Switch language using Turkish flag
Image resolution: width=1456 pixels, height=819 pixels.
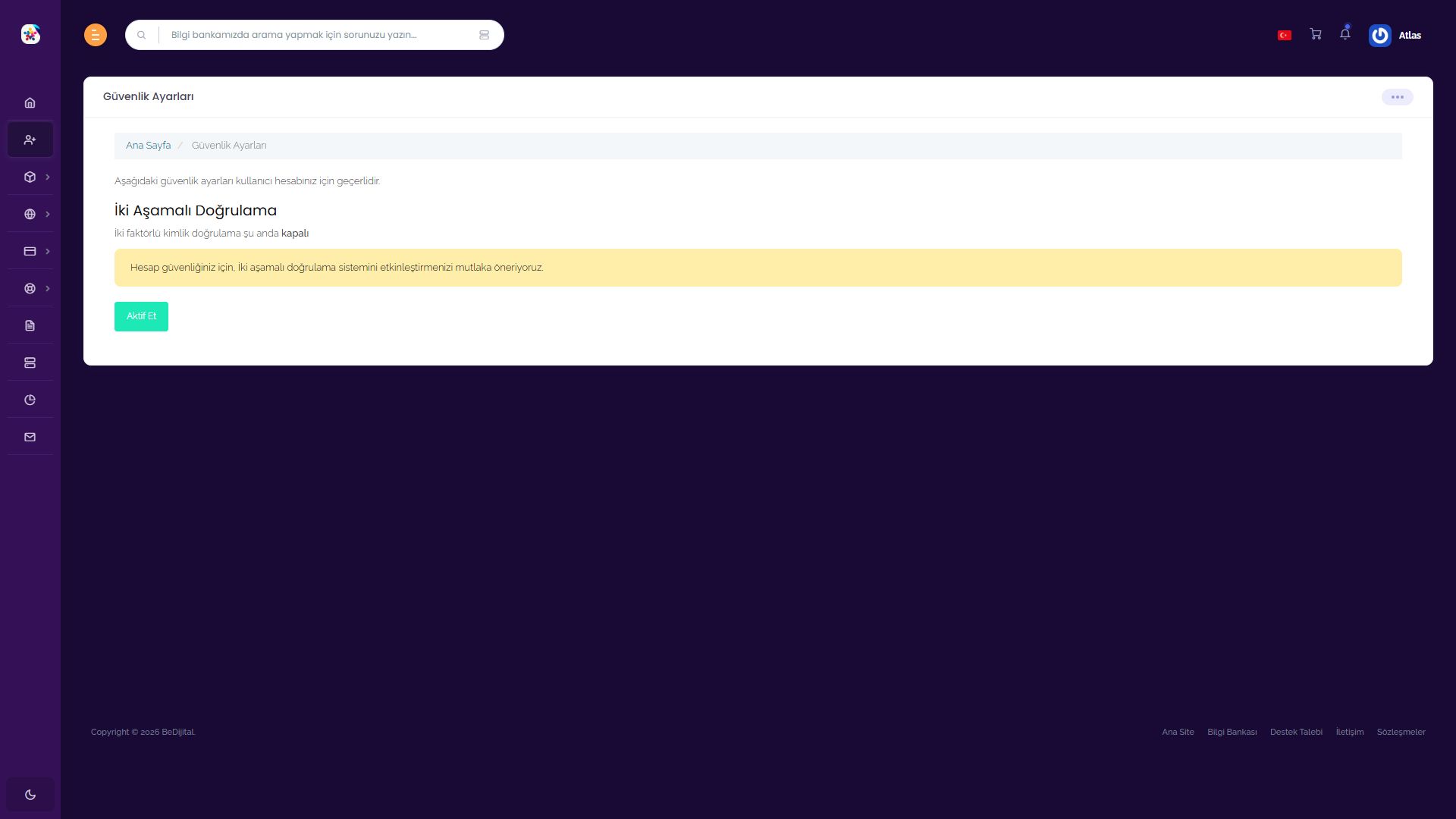(1285, 35)
